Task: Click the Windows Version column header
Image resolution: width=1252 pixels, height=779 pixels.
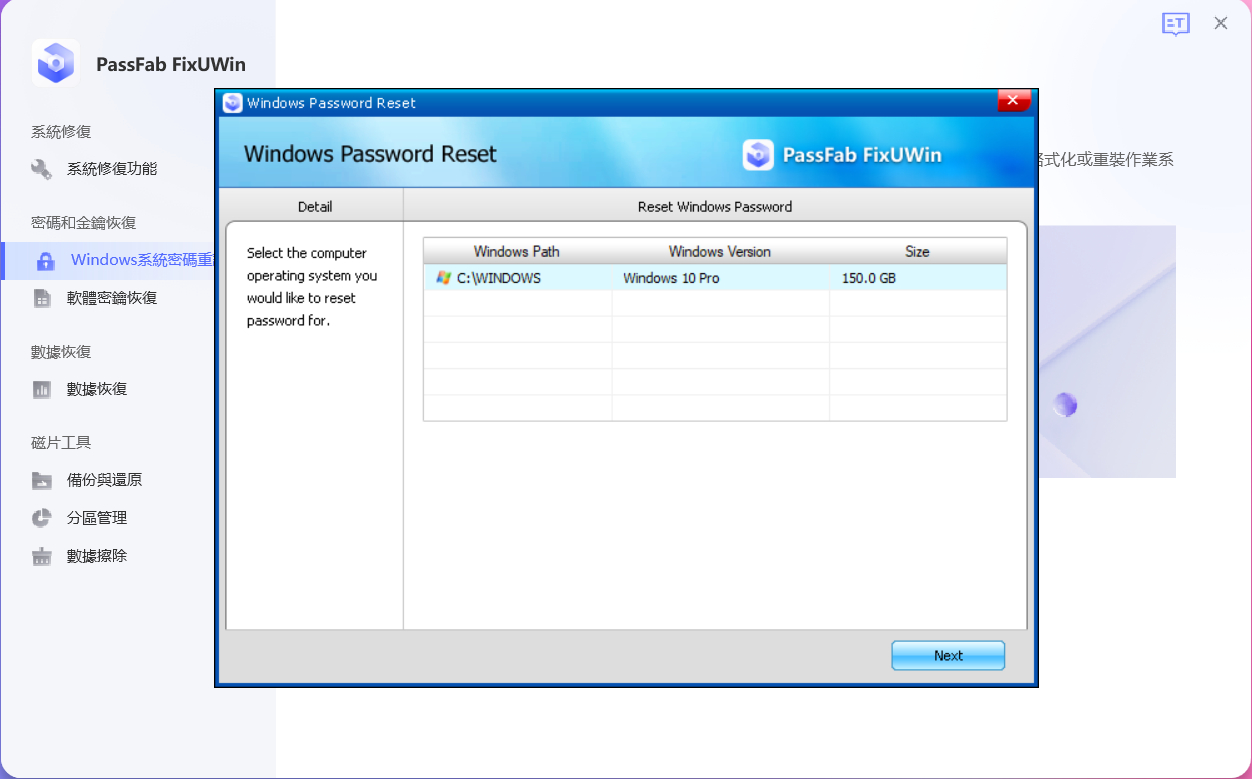Action: point(719,251)
